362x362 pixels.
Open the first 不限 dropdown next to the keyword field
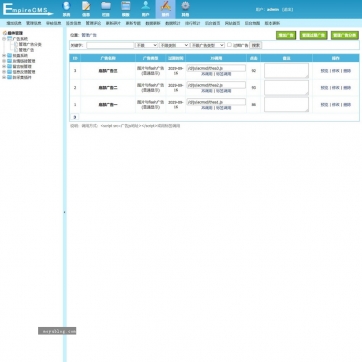[x=146, y=45]
